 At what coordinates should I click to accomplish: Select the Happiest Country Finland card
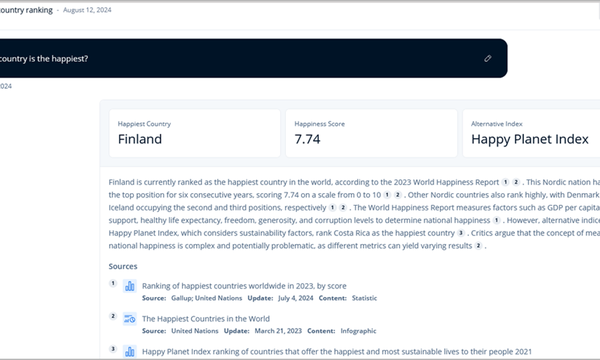(195, 133)
